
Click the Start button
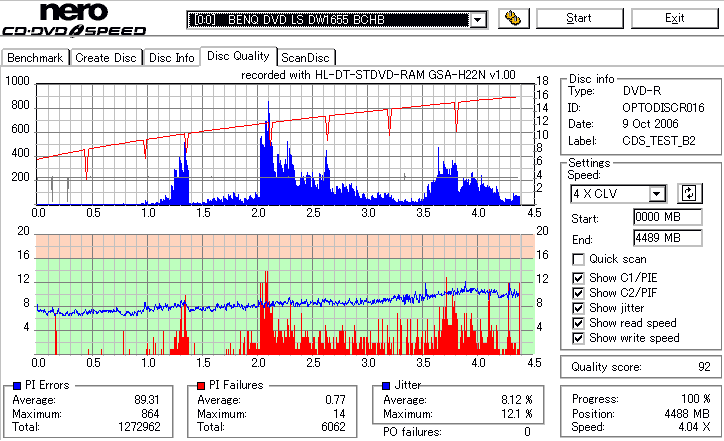[579, 18]
